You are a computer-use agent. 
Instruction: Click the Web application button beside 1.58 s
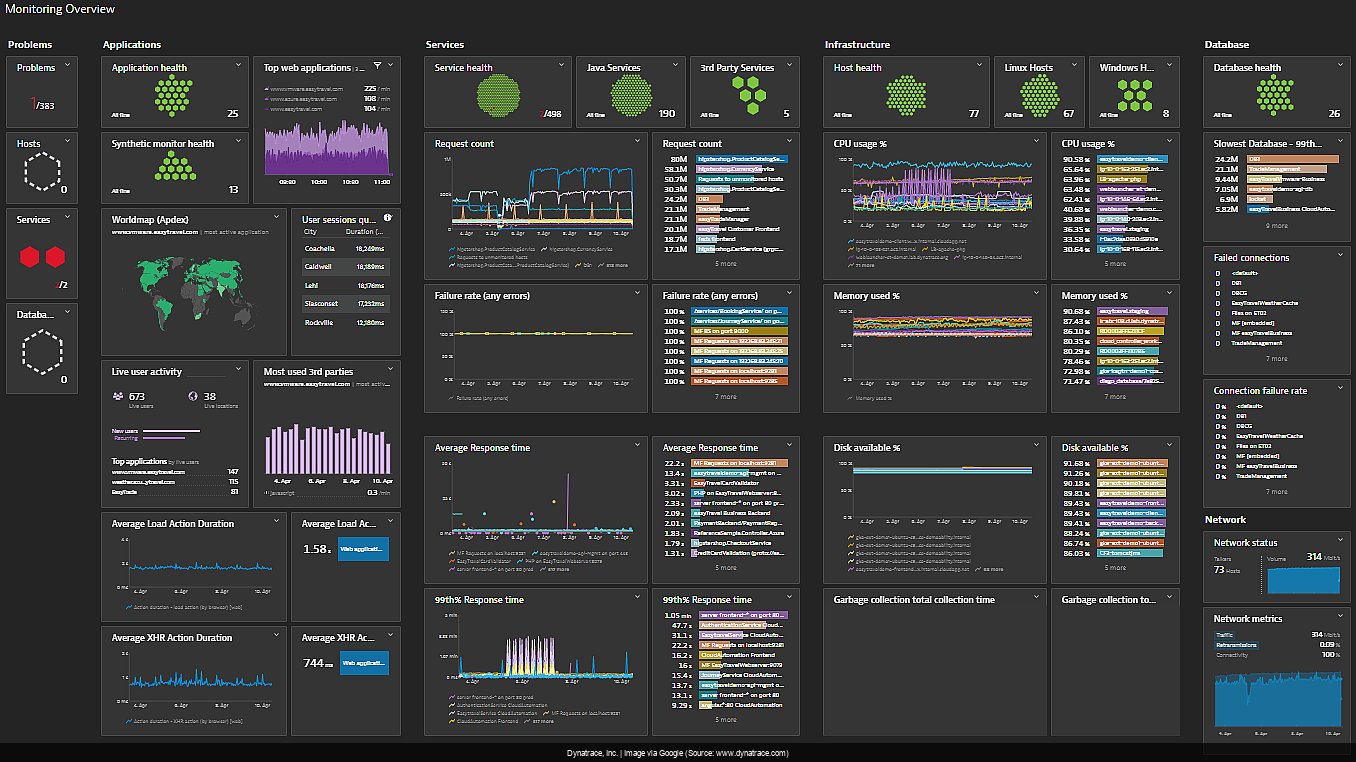pos(363,549)
